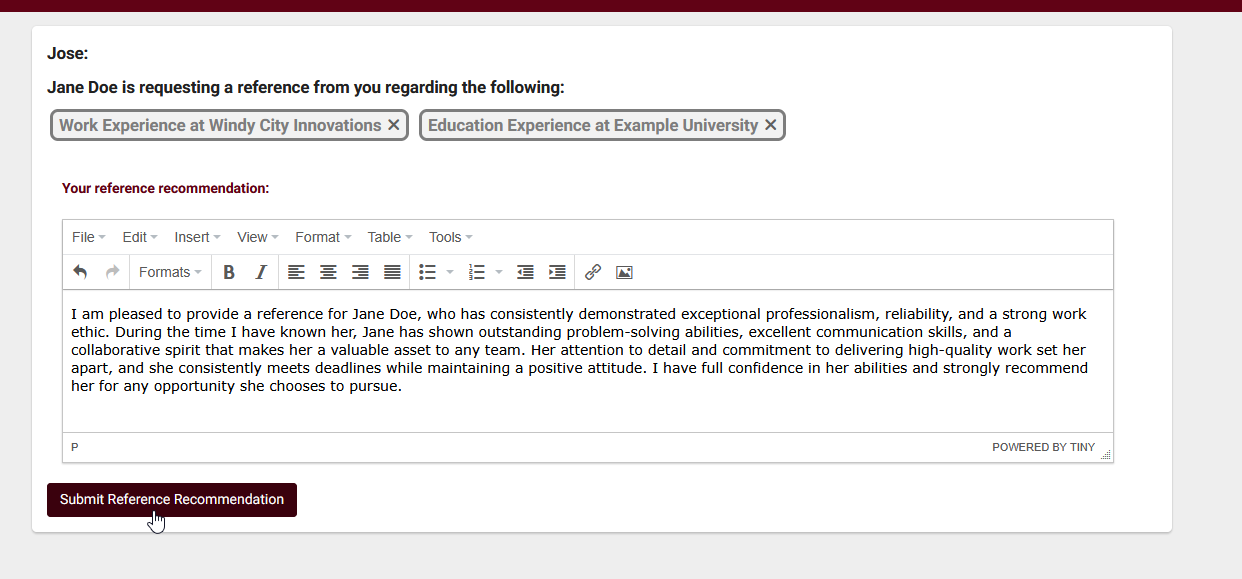Toggle Bold formatting
Screen dimensions: 1242x579
point(229,272)
